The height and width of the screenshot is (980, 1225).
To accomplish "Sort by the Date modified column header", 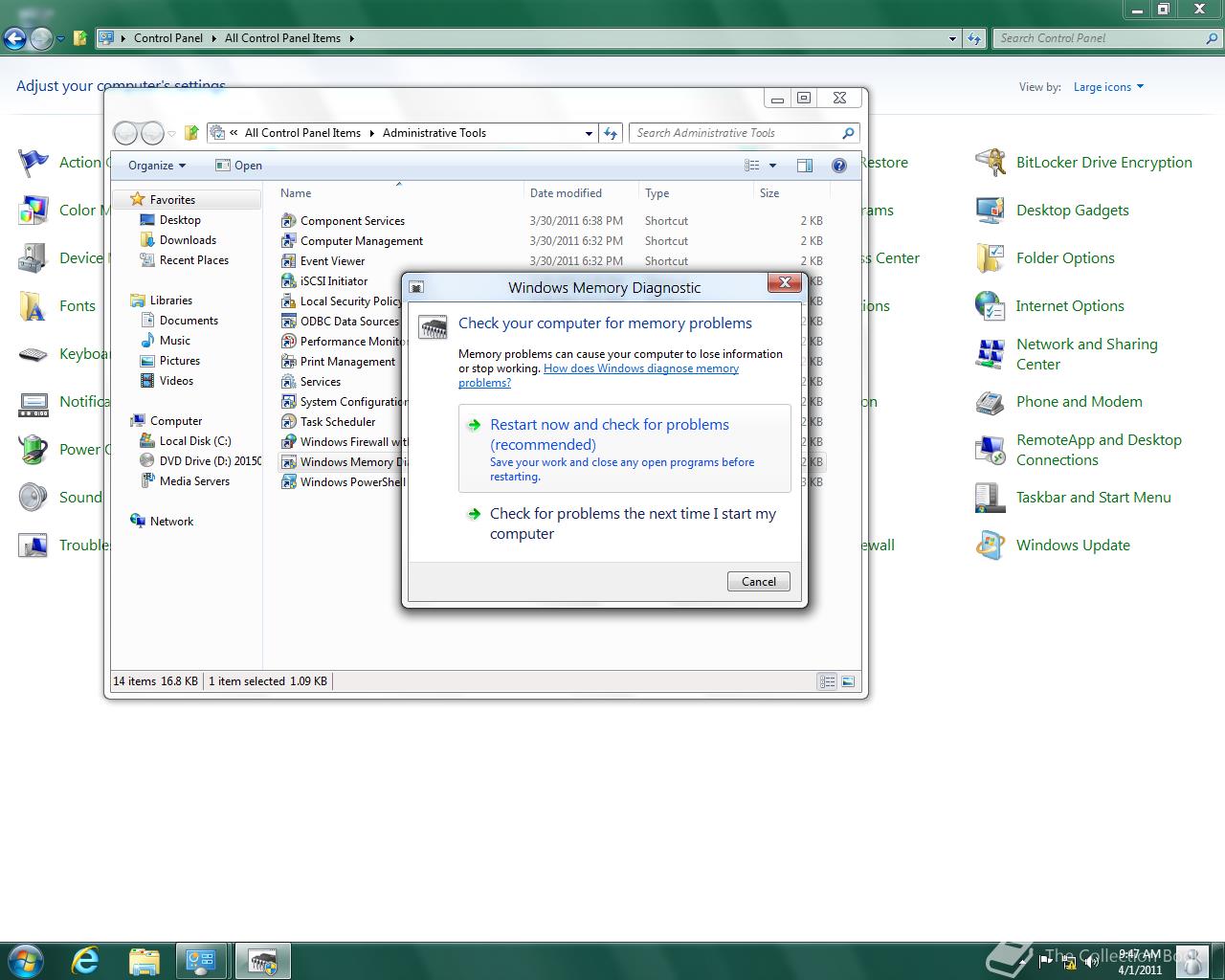I will (x=581, y=193).
